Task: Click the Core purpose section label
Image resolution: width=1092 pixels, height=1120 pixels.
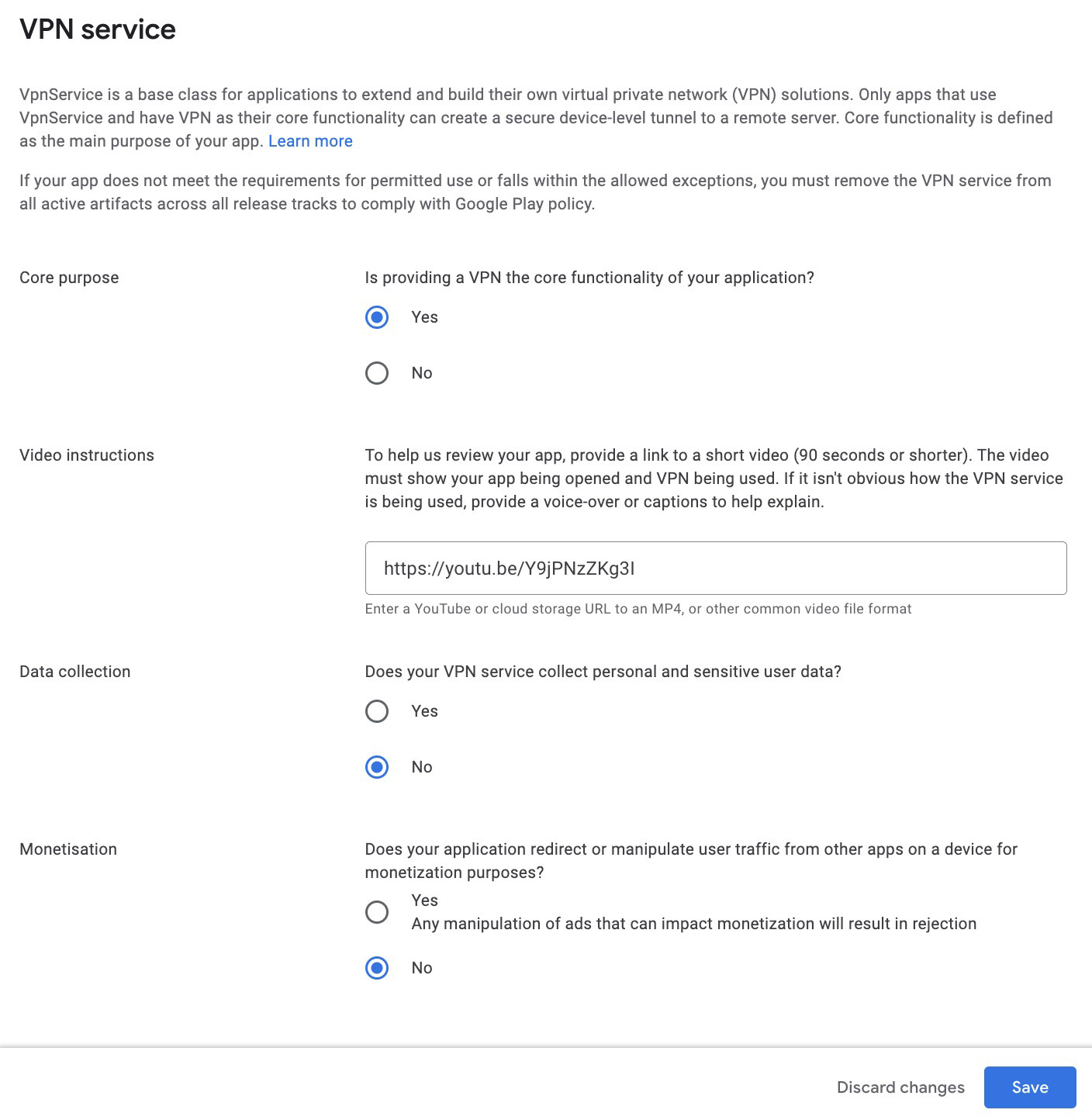Action: coord(69,278)
